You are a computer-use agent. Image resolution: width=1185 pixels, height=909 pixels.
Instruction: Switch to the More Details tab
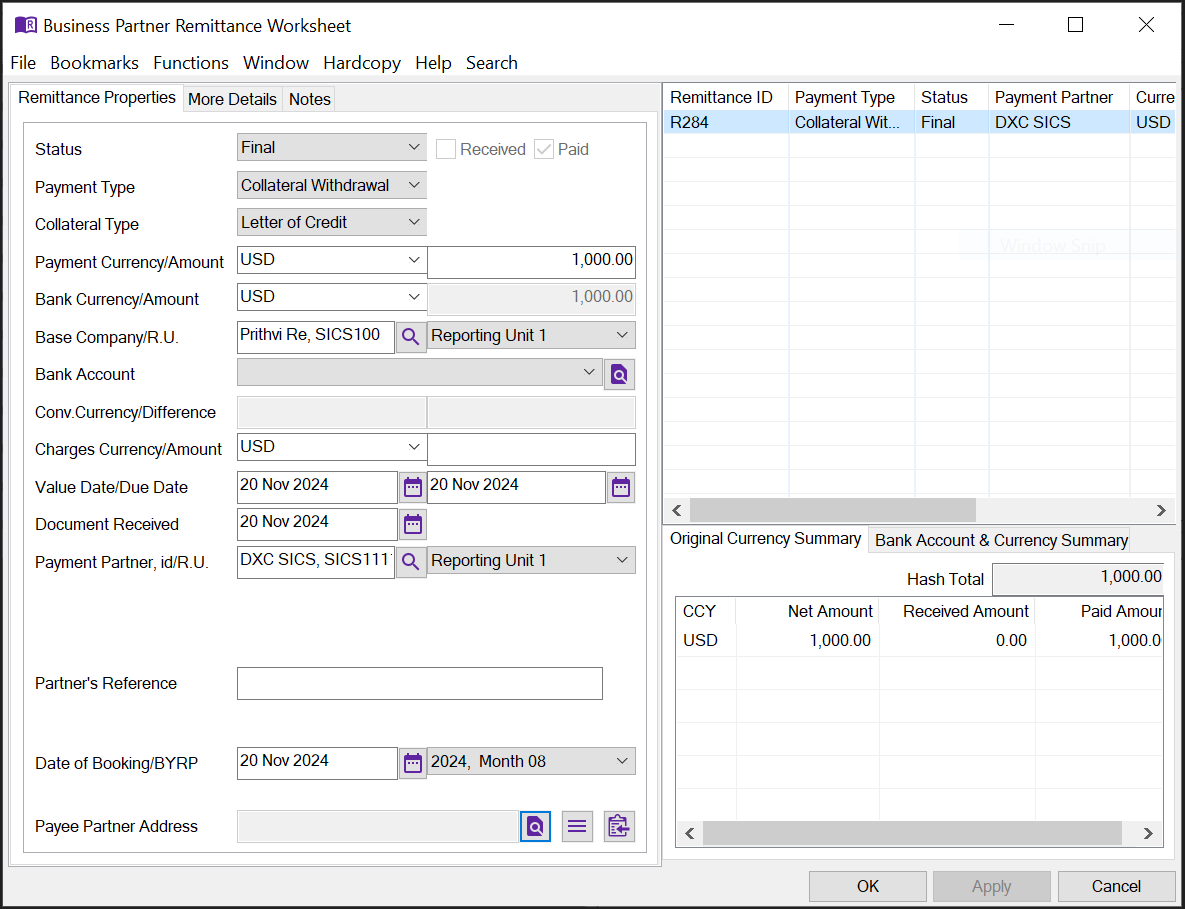pyautogui.click(x=232, y=99)
